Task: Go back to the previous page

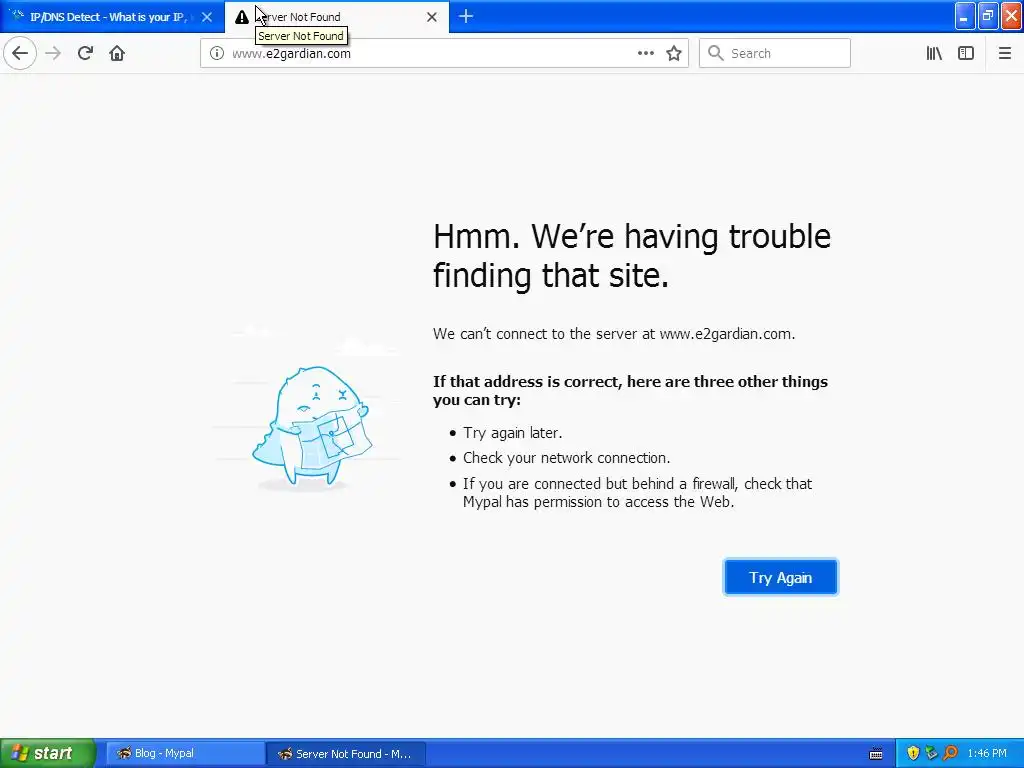Action: pos(20,54)
